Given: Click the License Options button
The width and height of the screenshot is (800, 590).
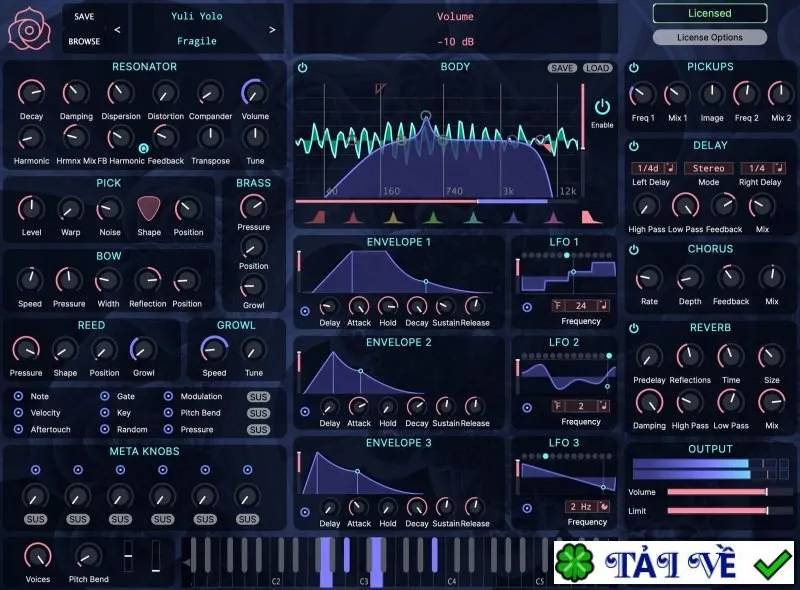Looking at the screenshot, I should point(710,37).
